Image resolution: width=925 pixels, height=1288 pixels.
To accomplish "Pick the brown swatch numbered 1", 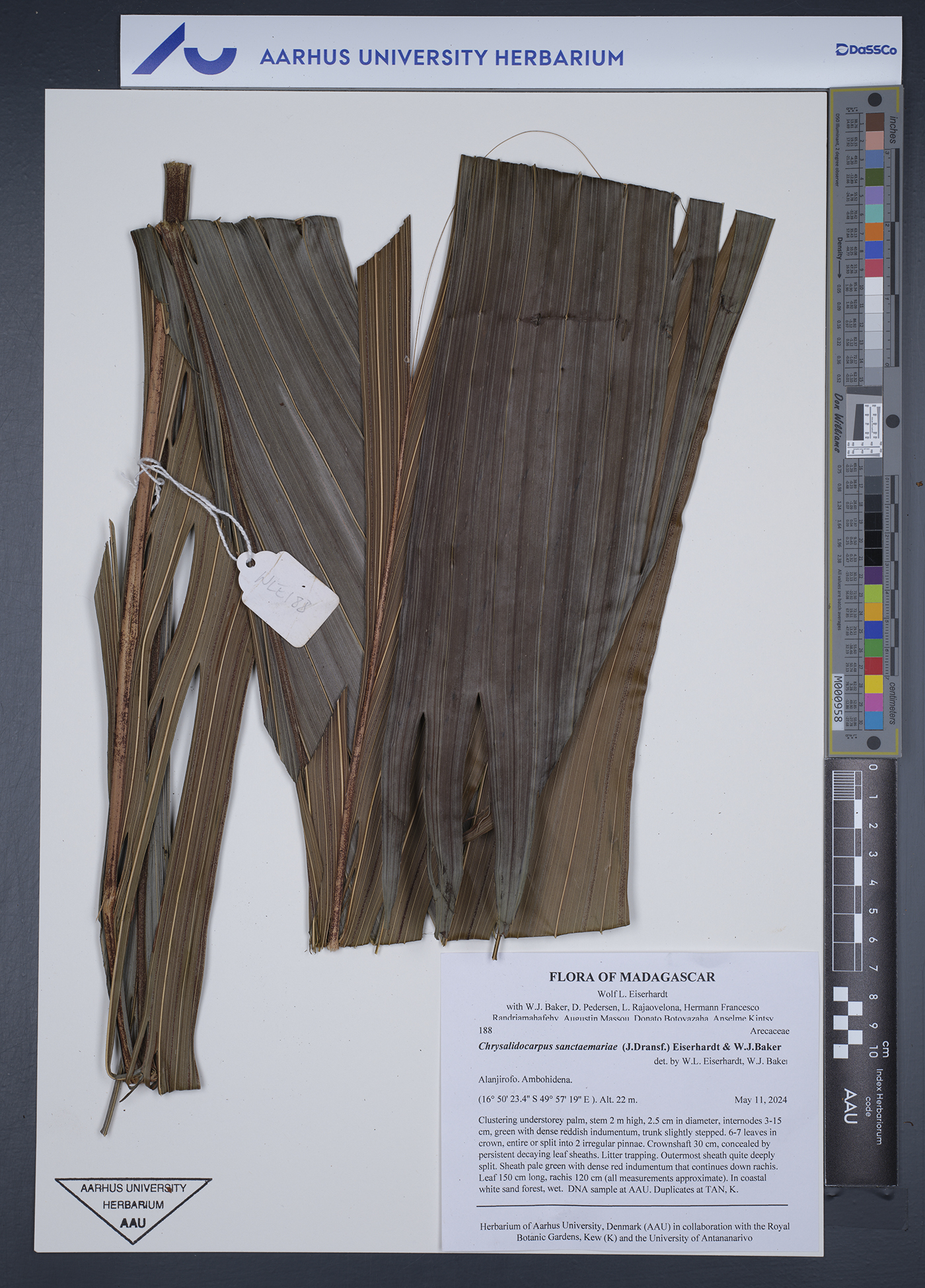I will [874, 122].
